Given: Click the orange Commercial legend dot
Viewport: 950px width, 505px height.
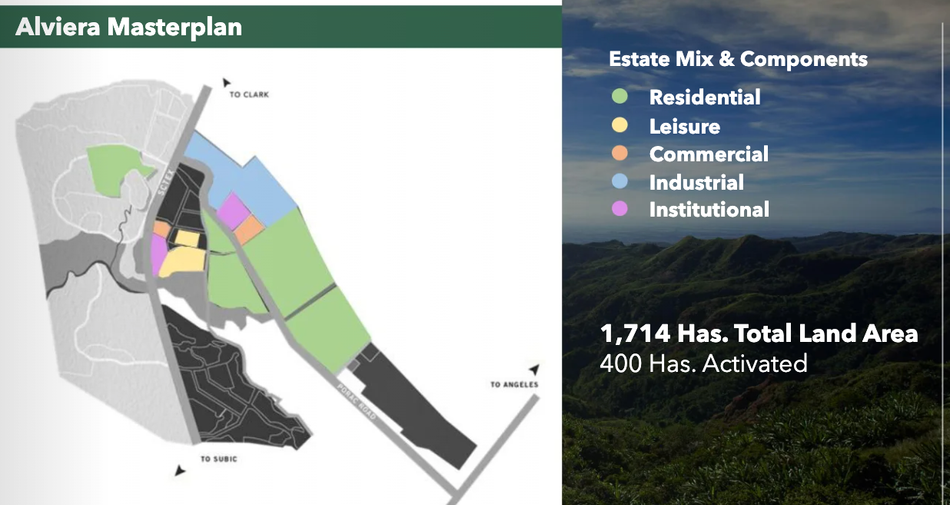Looking at the screenshot, I should coord(619,153).
